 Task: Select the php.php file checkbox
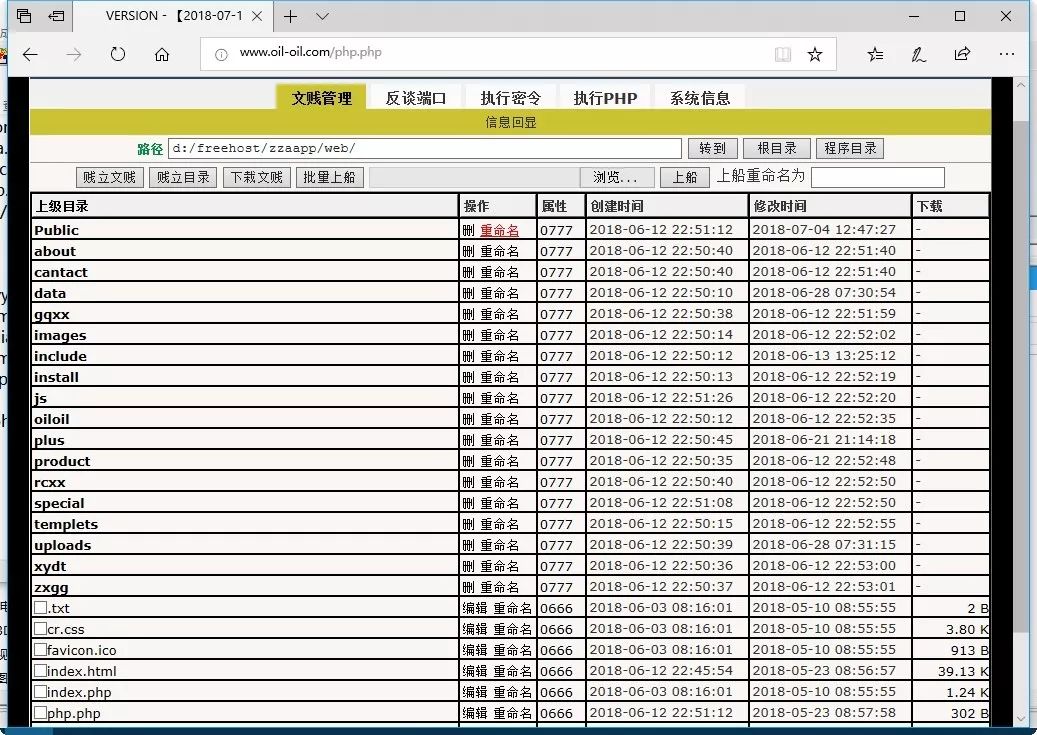click(40, 713)
